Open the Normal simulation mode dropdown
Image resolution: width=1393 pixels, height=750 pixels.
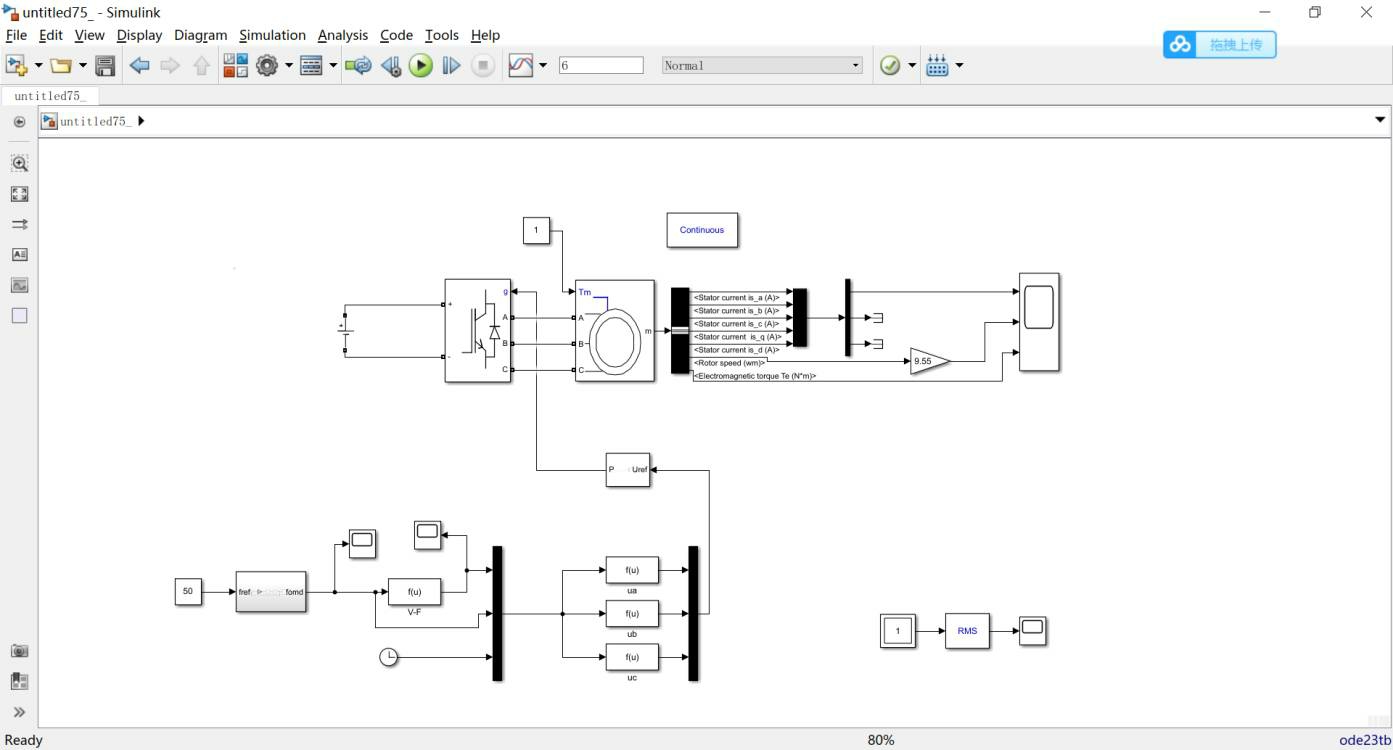coord(762,65)
